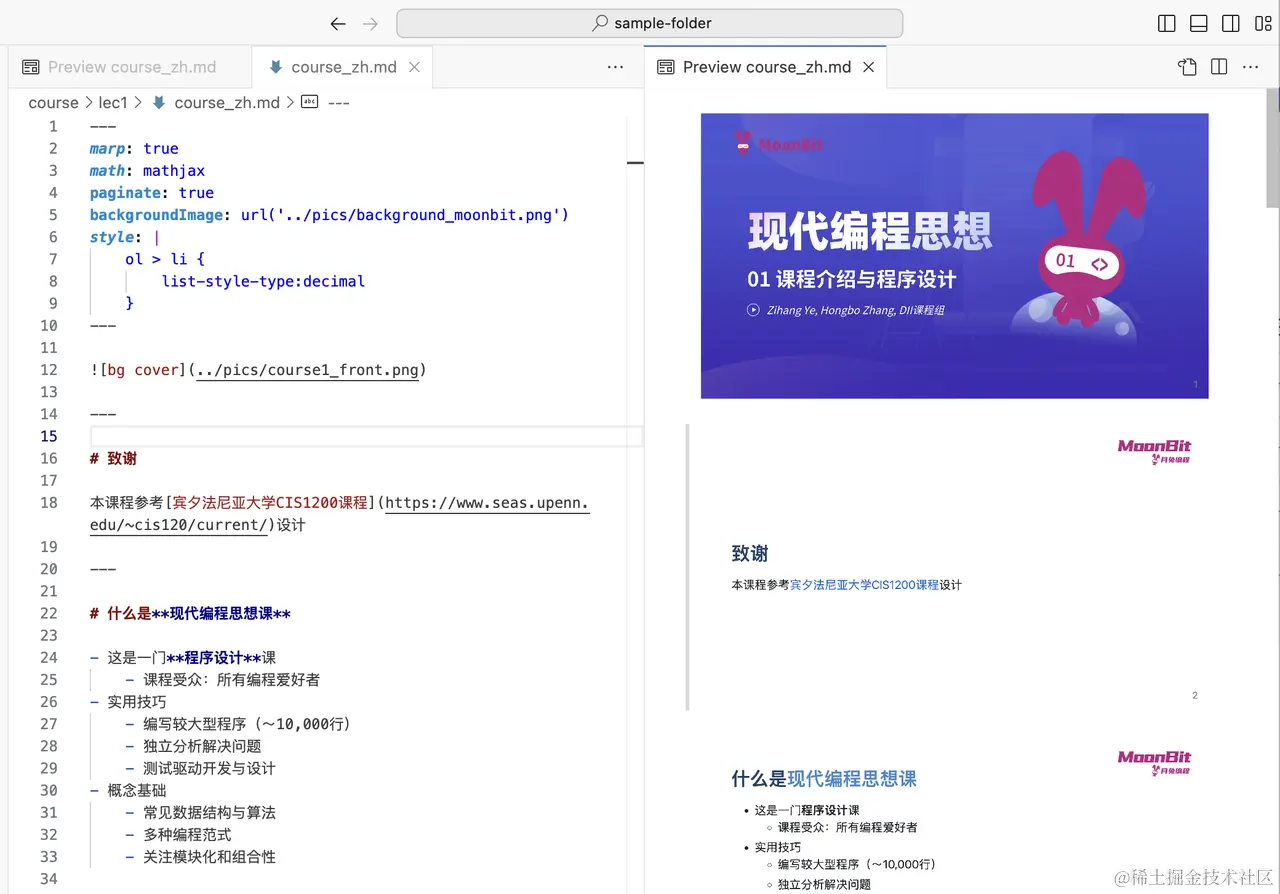The height and width of the screenshot is (894, 1280).
Task: Open More Actions for the left editor group
Action: click(616, 67)
